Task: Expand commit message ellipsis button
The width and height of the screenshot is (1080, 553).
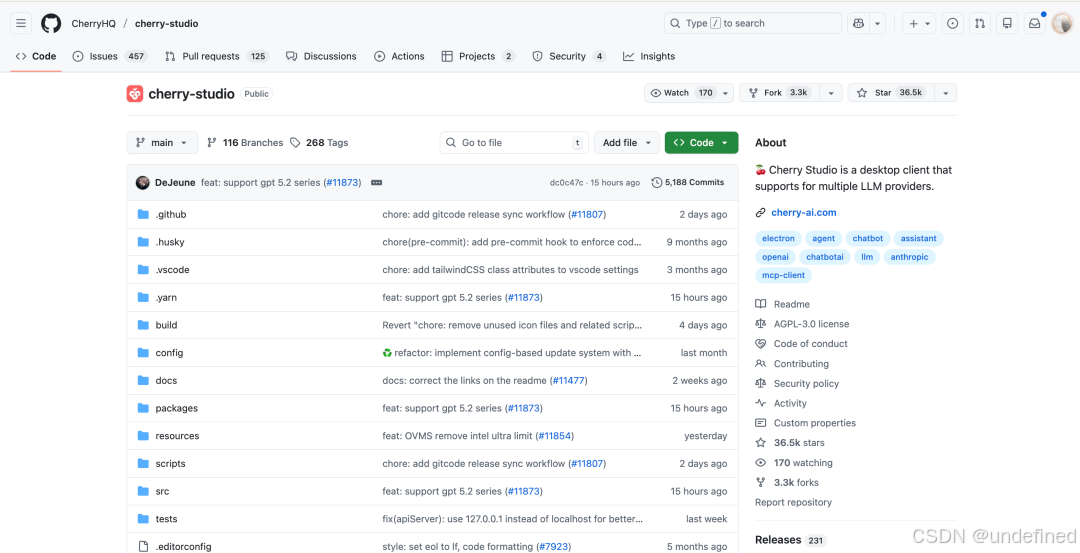Action: 376,182
